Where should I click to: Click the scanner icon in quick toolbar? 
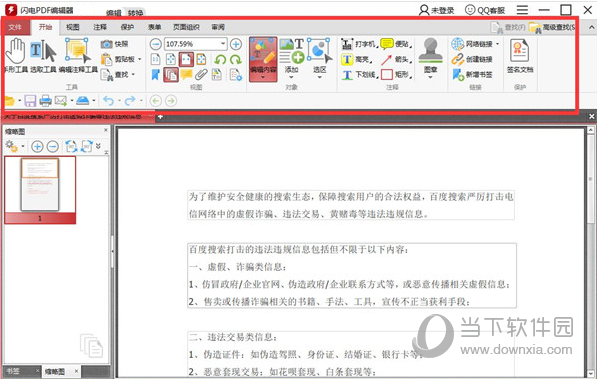(82, 101)
